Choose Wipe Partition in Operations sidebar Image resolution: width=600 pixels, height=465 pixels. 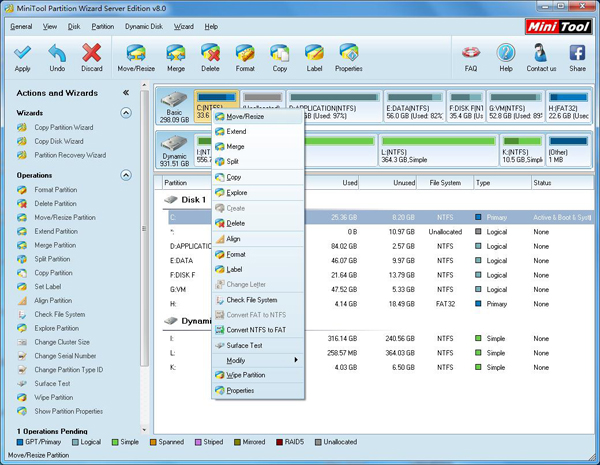coord(54,397)
